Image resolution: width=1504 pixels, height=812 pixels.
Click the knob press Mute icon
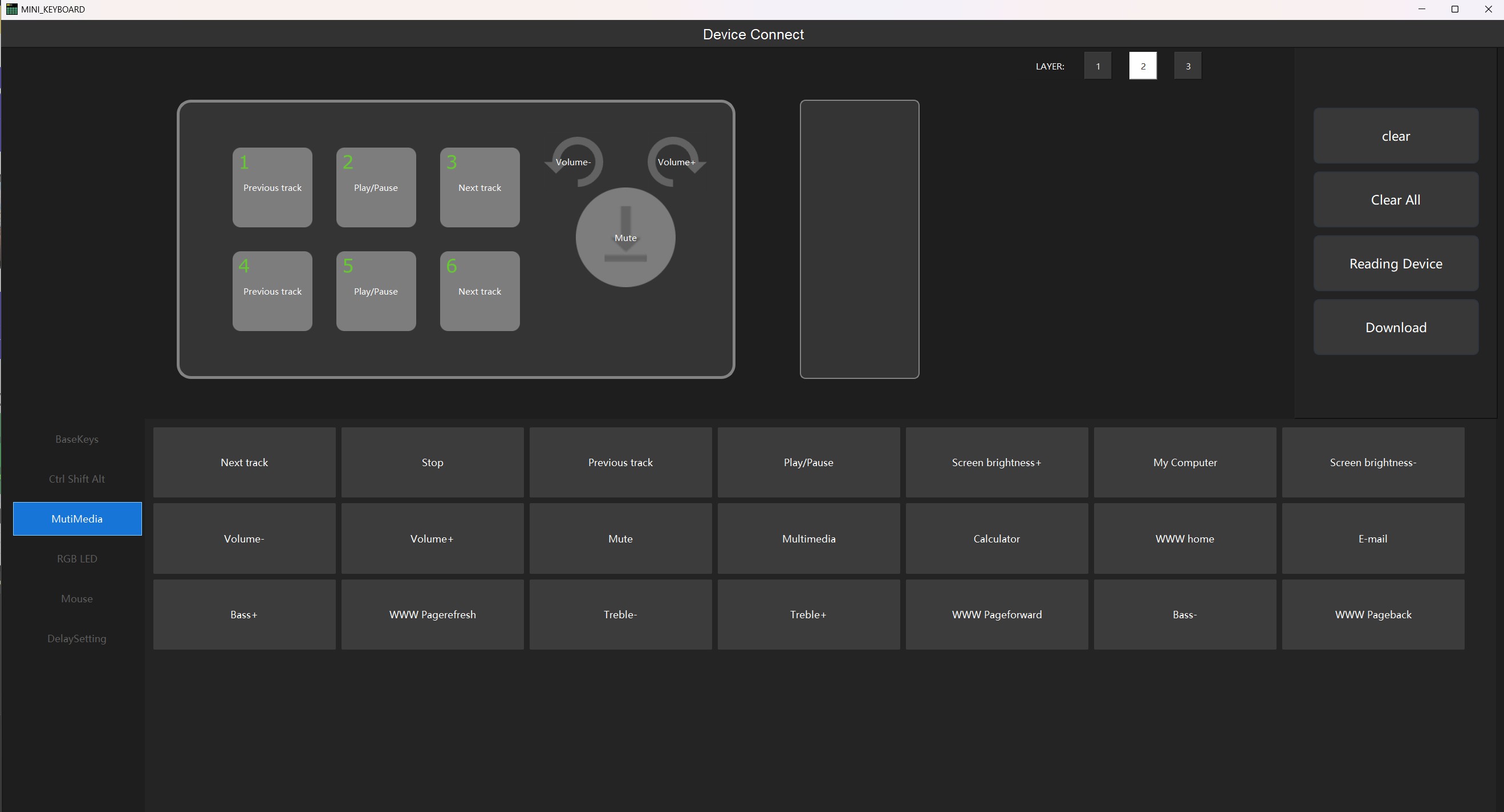coord(625,238)
